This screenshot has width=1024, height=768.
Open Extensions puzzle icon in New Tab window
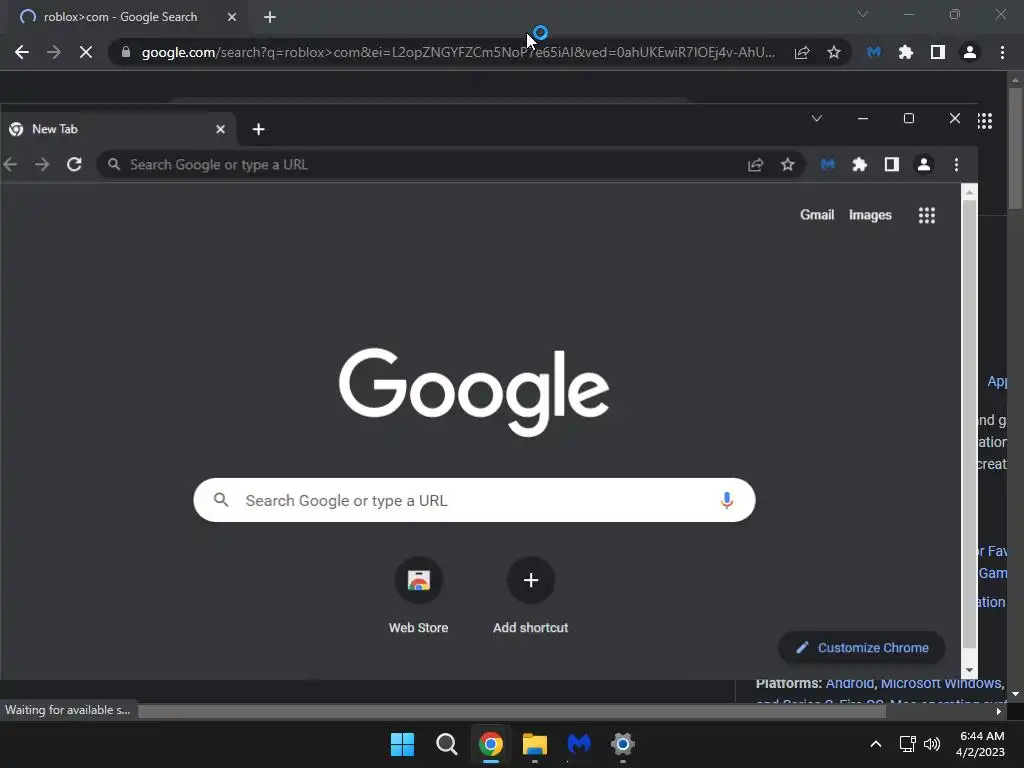(x=859, y=165)
